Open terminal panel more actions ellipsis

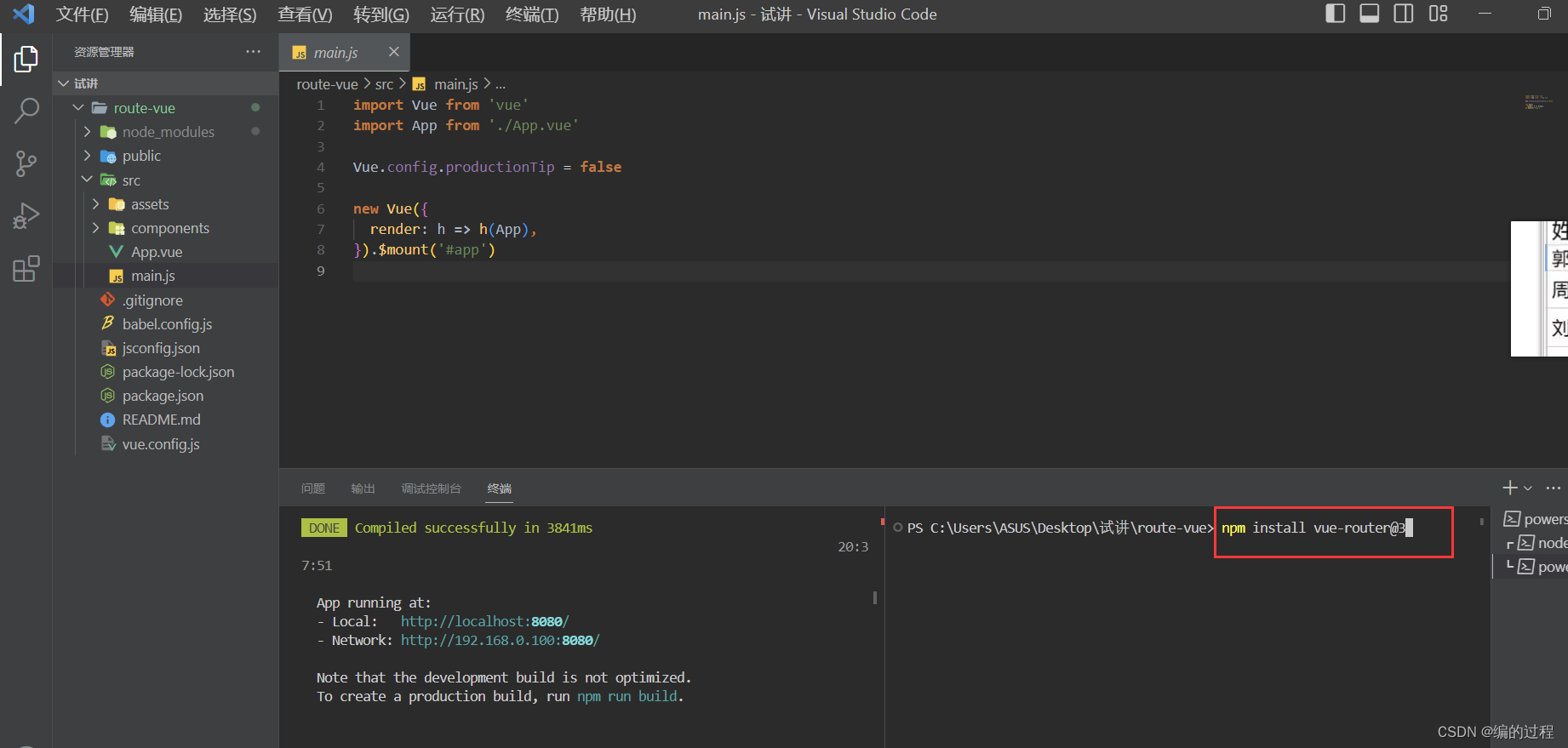pyautogui.click(x=1554, y=488)
